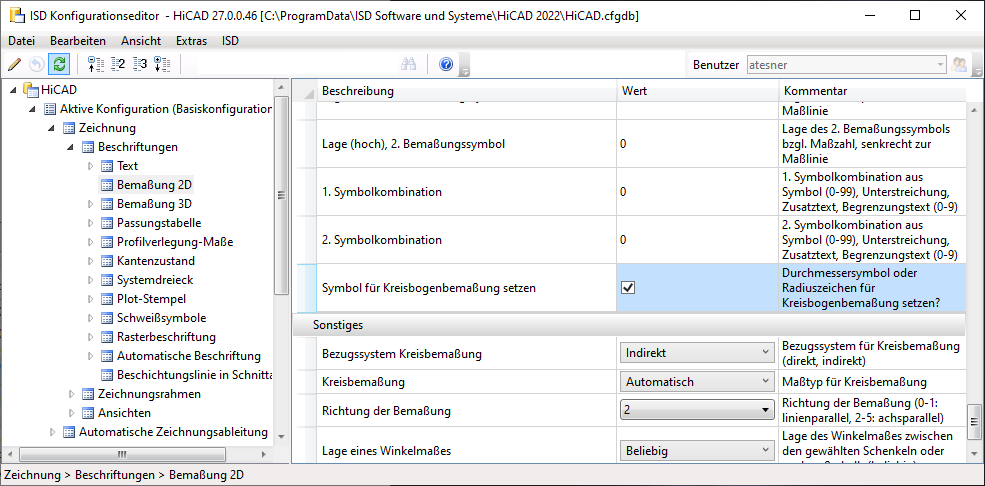Click the ISD Konfigurationseditor title bar icon

click(x=17, y=16)
